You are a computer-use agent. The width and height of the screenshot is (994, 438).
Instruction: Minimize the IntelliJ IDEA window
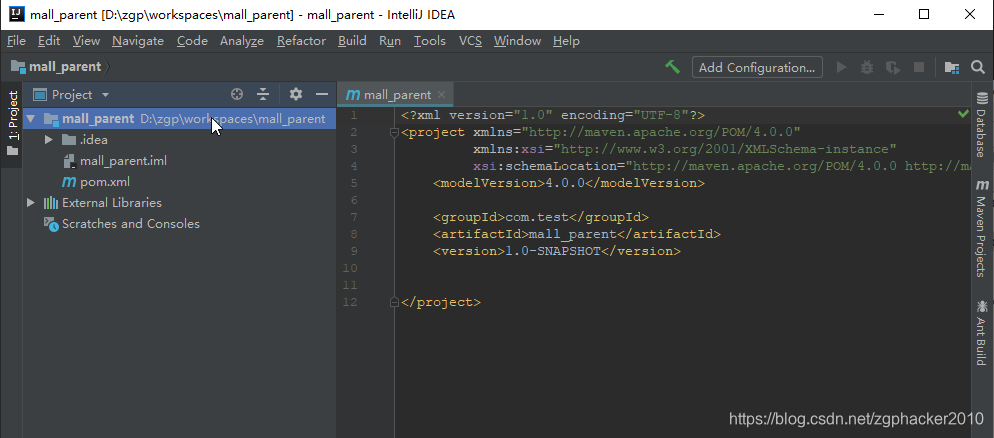click(877, 14)
